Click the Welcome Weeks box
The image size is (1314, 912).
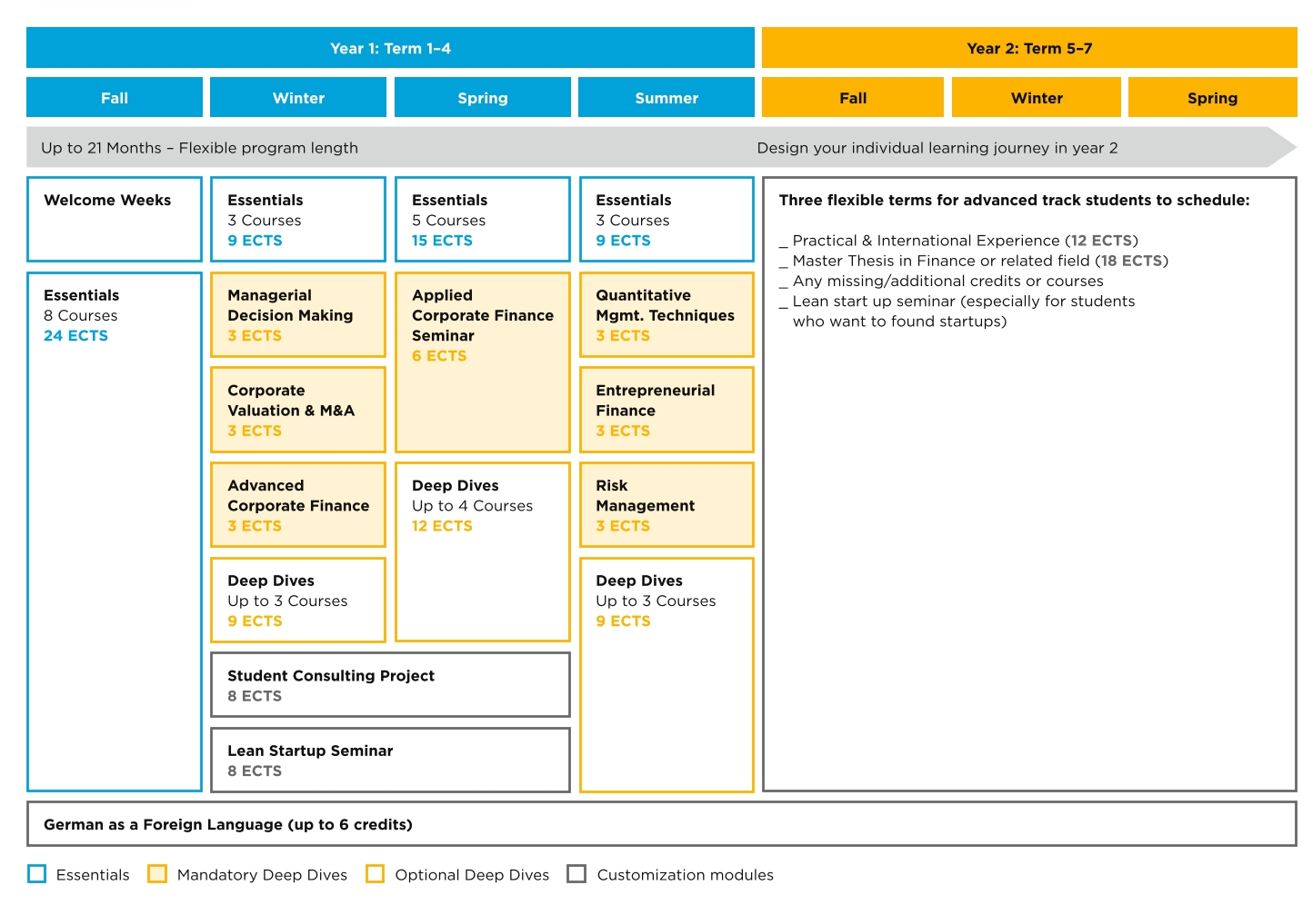click(x=114, y=219)
